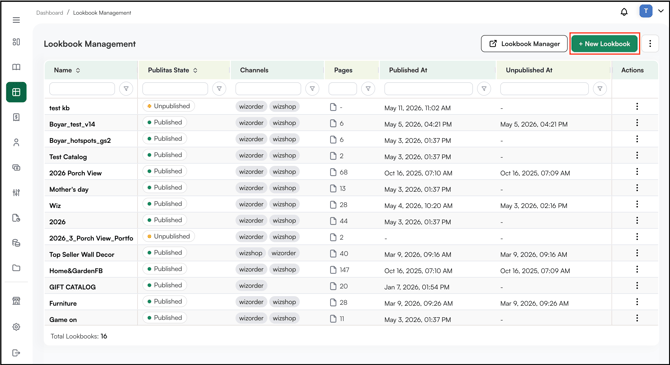Click the logout icon at the sidebar bottom
Screen dimensions: 670x365
tap(16, 353)
